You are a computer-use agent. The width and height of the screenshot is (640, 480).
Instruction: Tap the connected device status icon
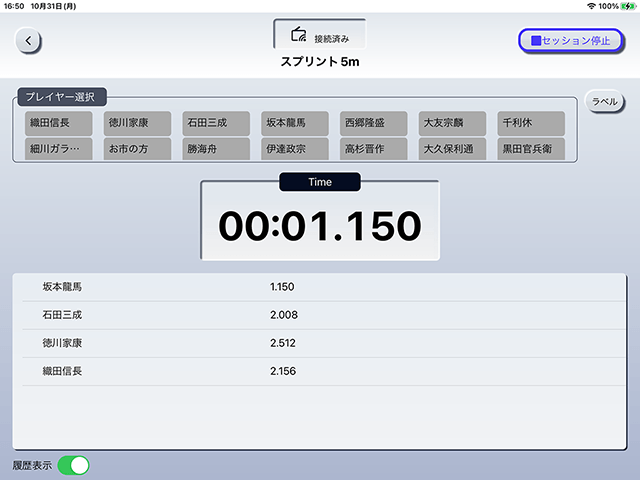[298, 35]
